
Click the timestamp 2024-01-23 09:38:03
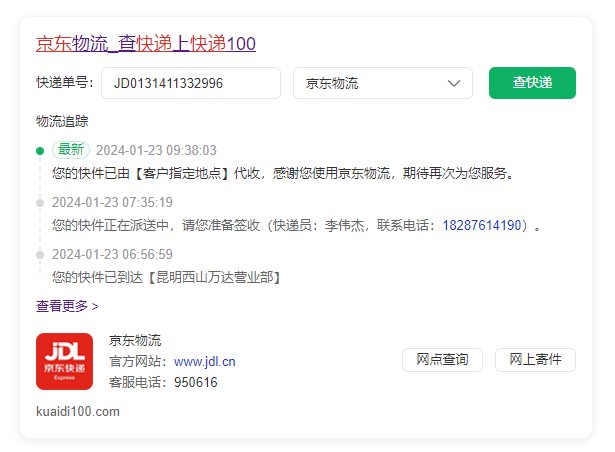coord(156,150)
